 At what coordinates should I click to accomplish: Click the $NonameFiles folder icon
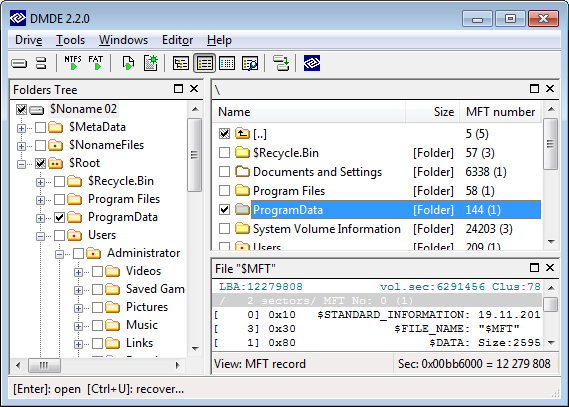point(56,145)
